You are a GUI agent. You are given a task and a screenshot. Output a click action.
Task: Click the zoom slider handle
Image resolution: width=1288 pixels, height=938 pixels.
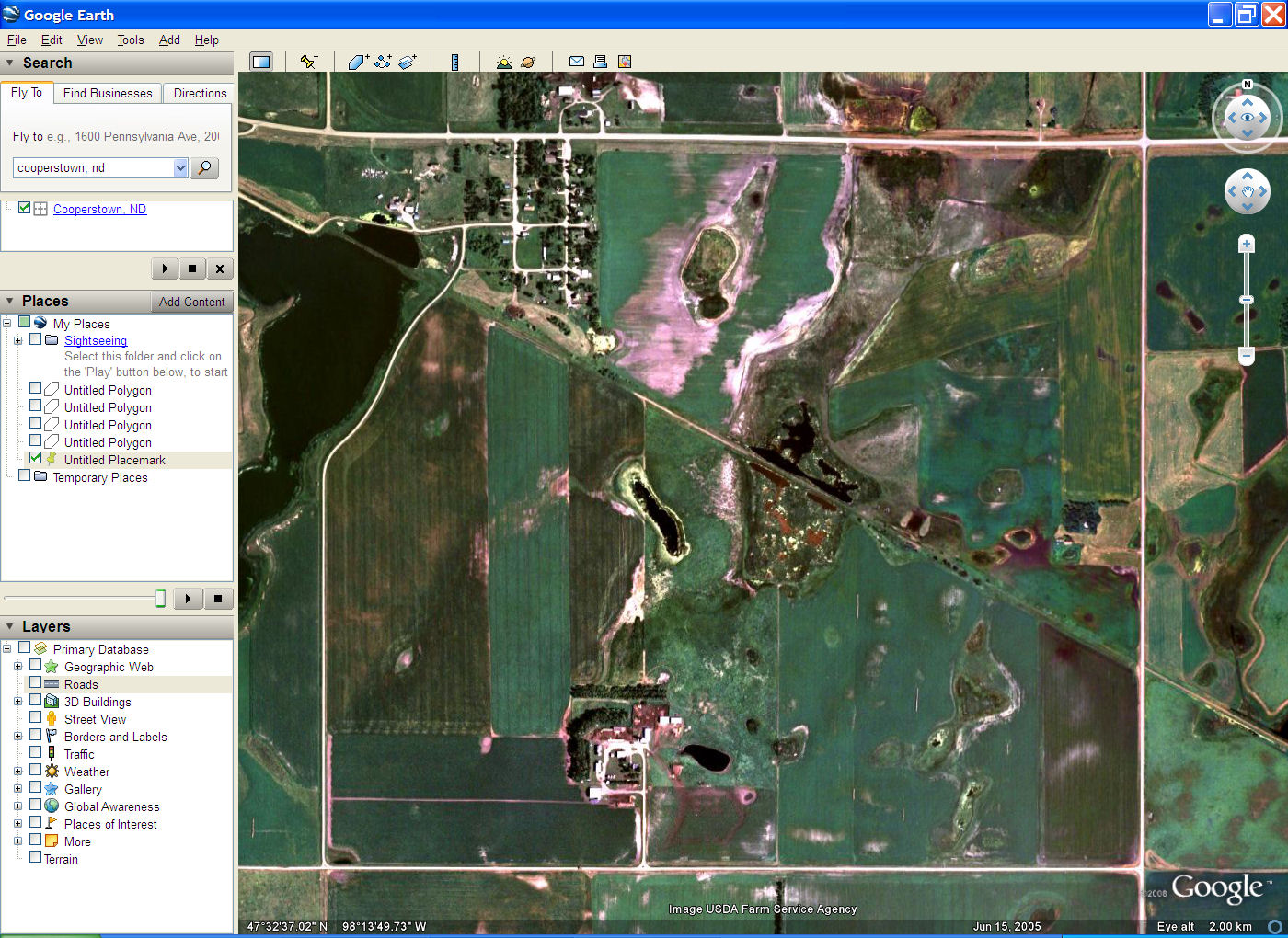pos(1247,300)
